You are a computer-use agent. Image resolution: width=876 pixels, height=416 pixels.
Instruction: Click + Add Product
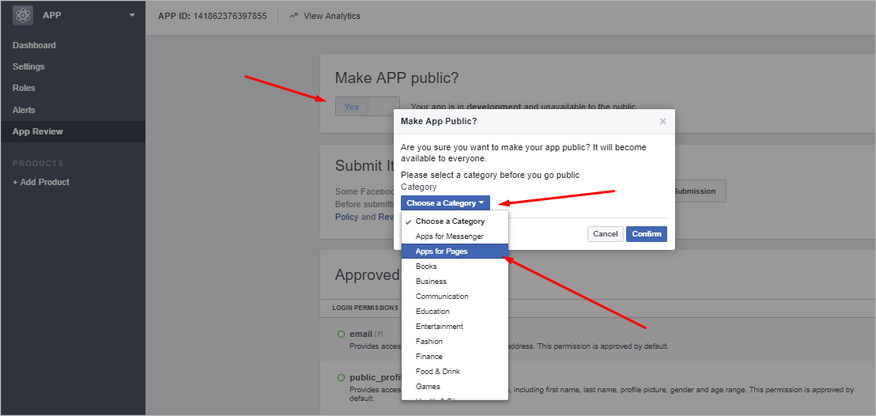tap(41, 182)
